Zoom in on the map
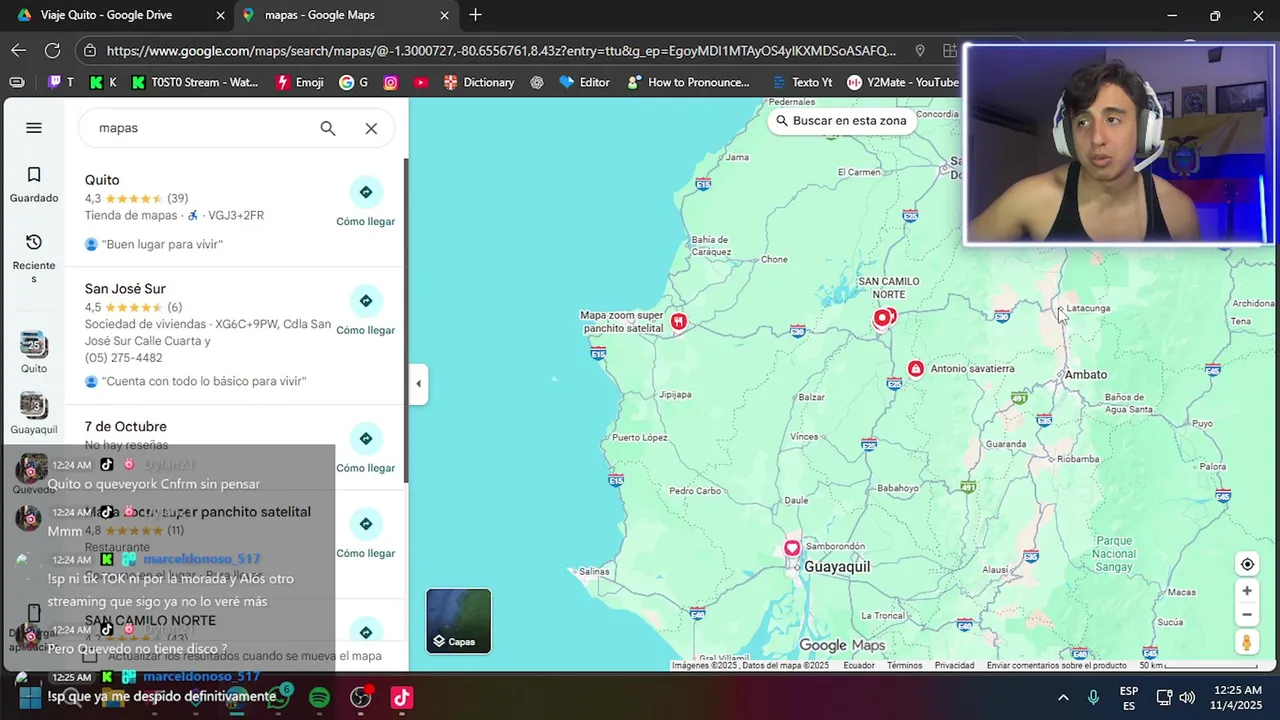This screenshot has height=720, width=1280. 1247,591
